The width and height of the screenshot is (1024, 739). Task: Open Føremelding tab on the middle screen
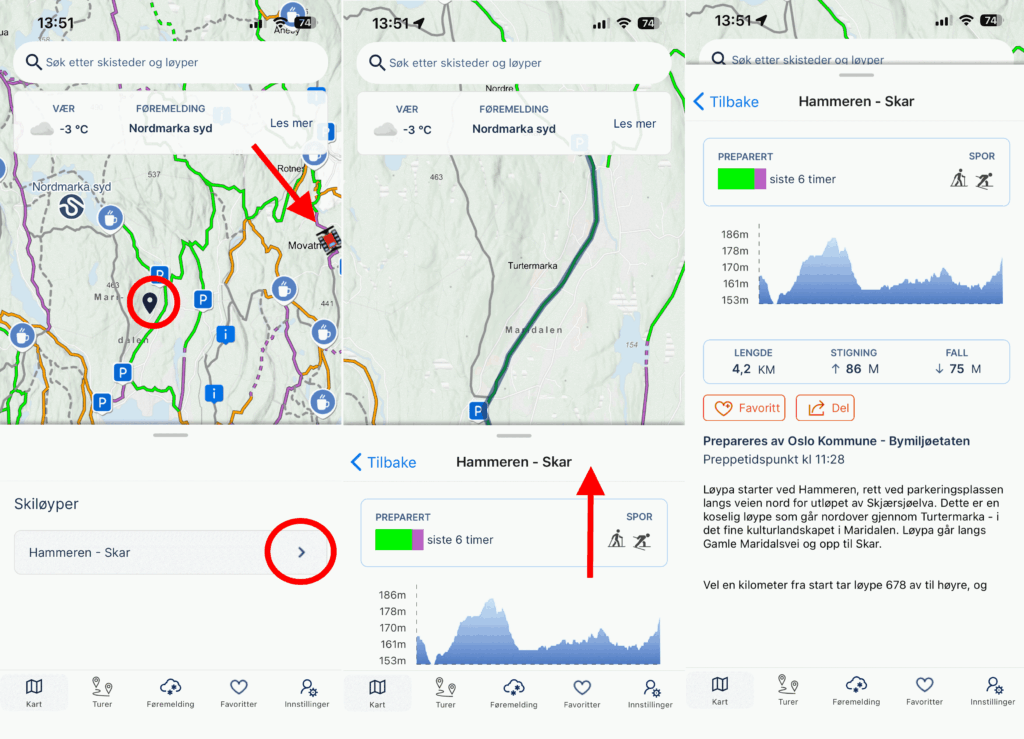click(514, 692)
